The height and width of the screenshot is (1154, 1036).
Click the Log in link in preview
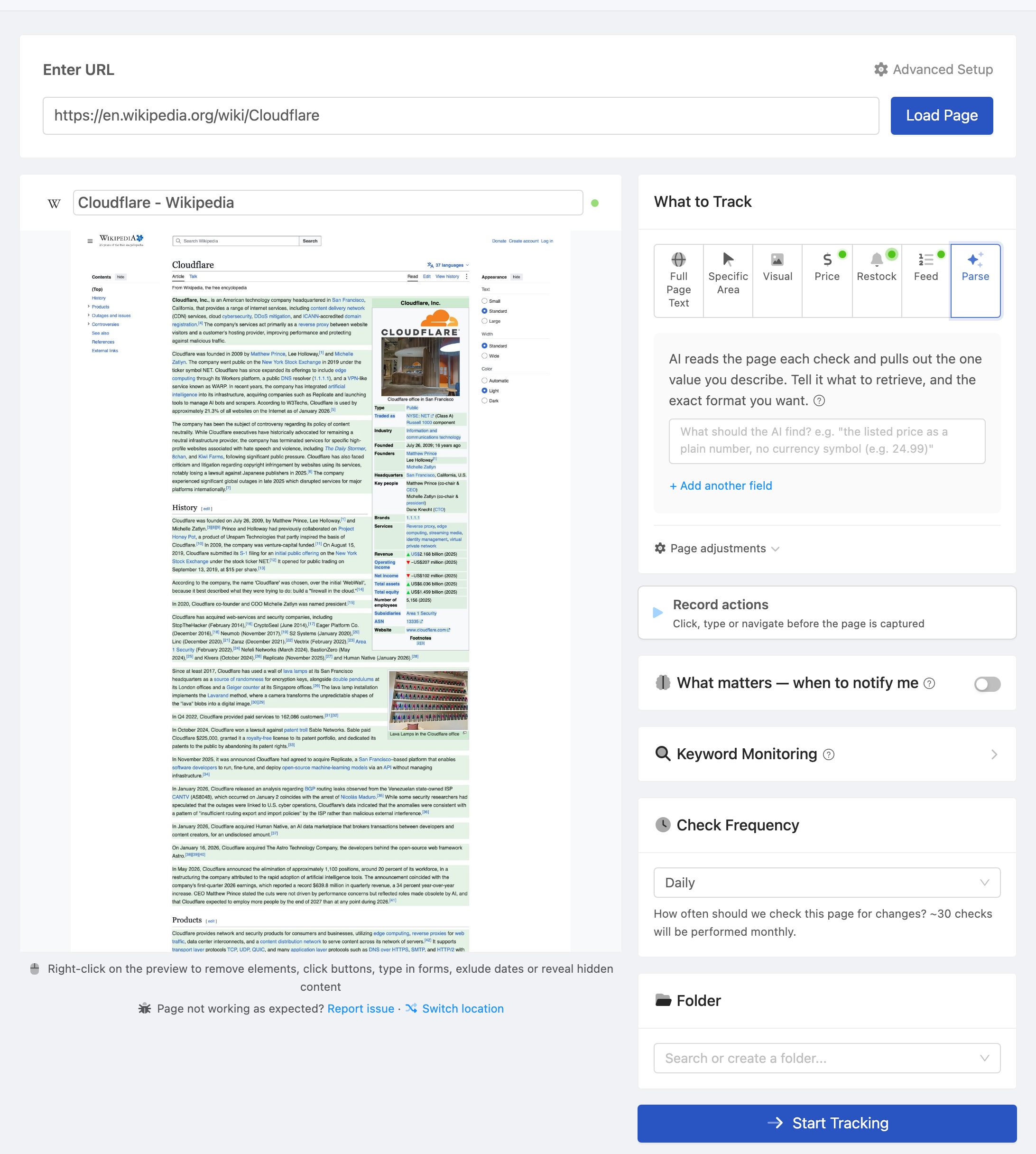click(547, 241)
